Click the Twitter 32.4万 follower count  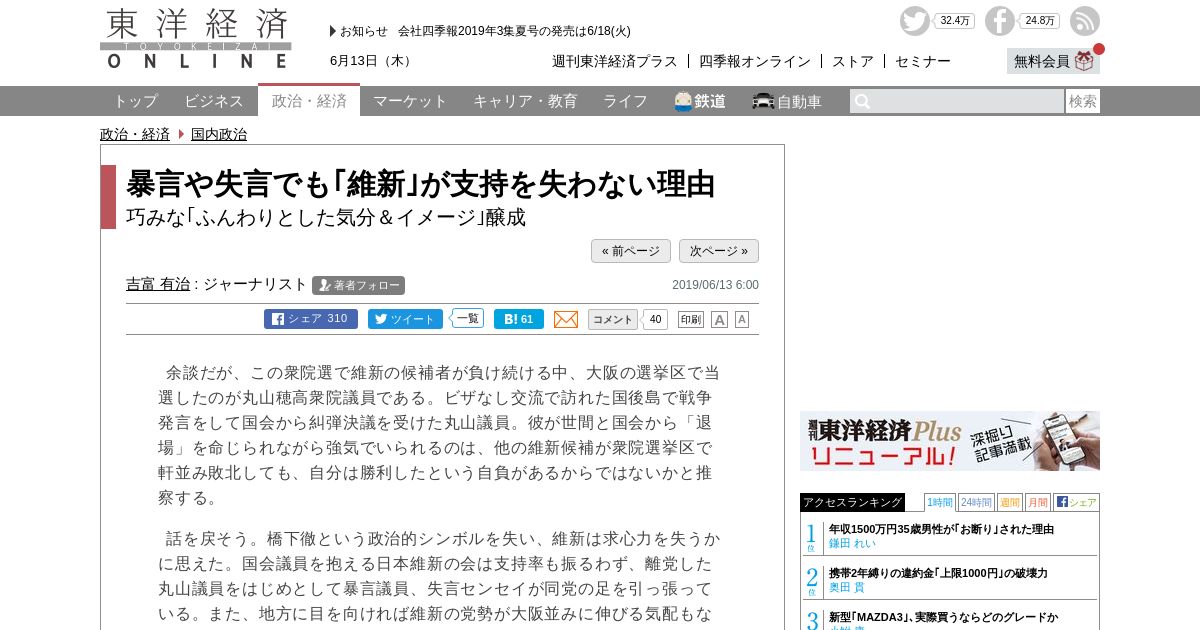pyautogui.click(x=955, y=21)
